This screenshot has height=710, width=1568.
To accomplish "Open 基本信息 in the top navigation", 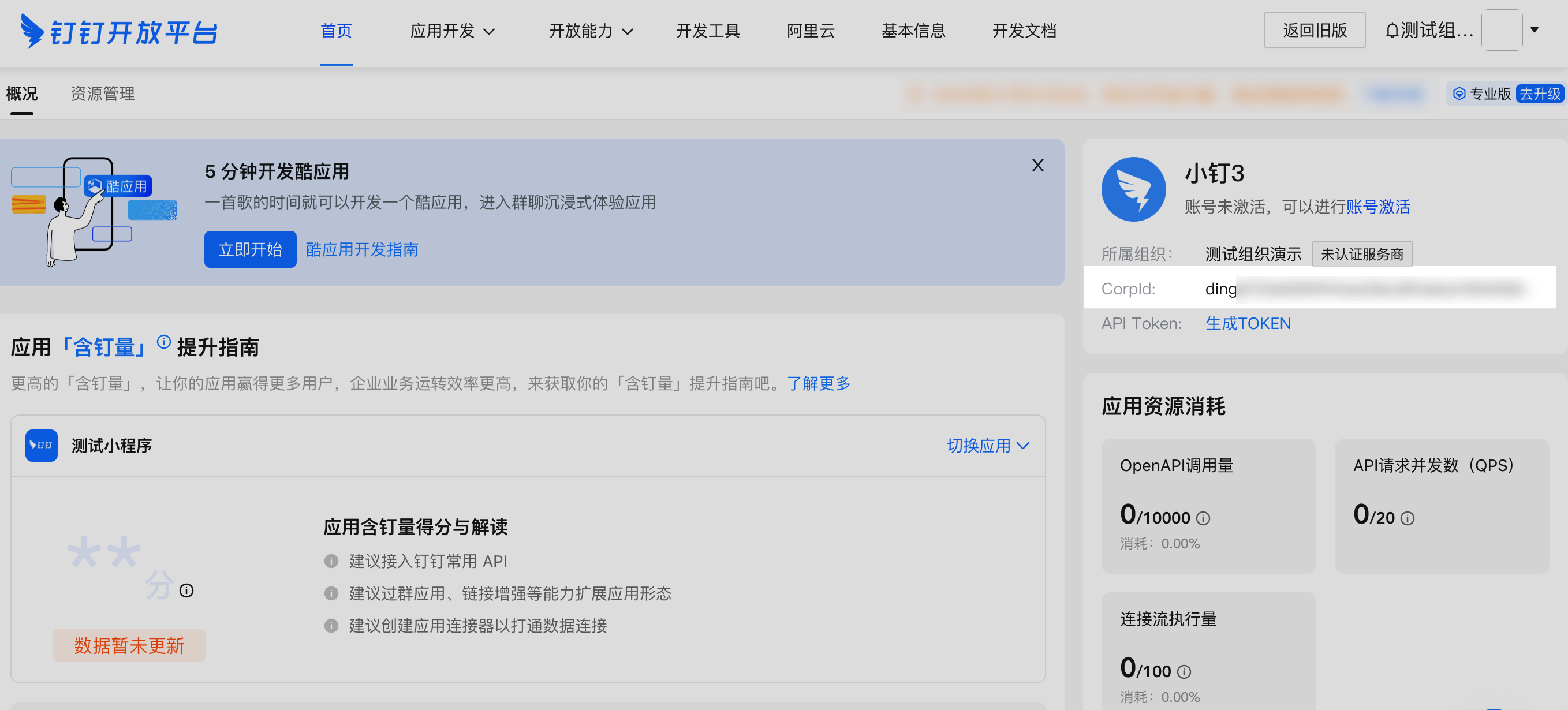I will click(914, 31).
